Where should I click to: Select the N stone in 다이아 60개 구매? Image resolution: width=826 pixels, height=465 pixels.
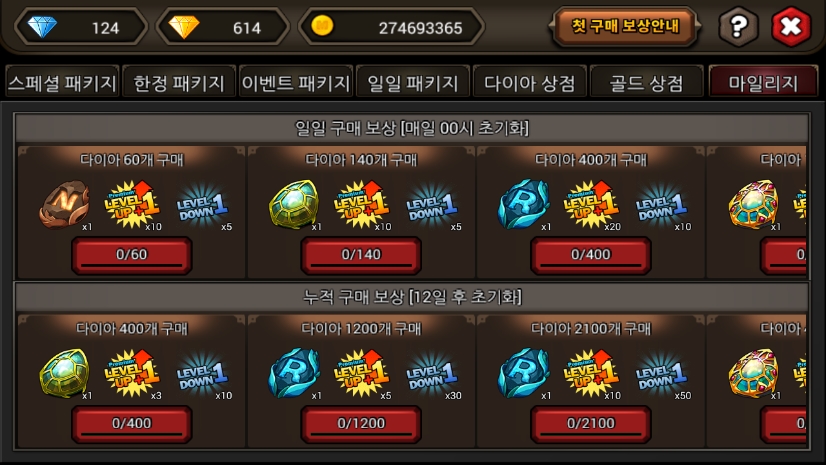click(64, 205)
